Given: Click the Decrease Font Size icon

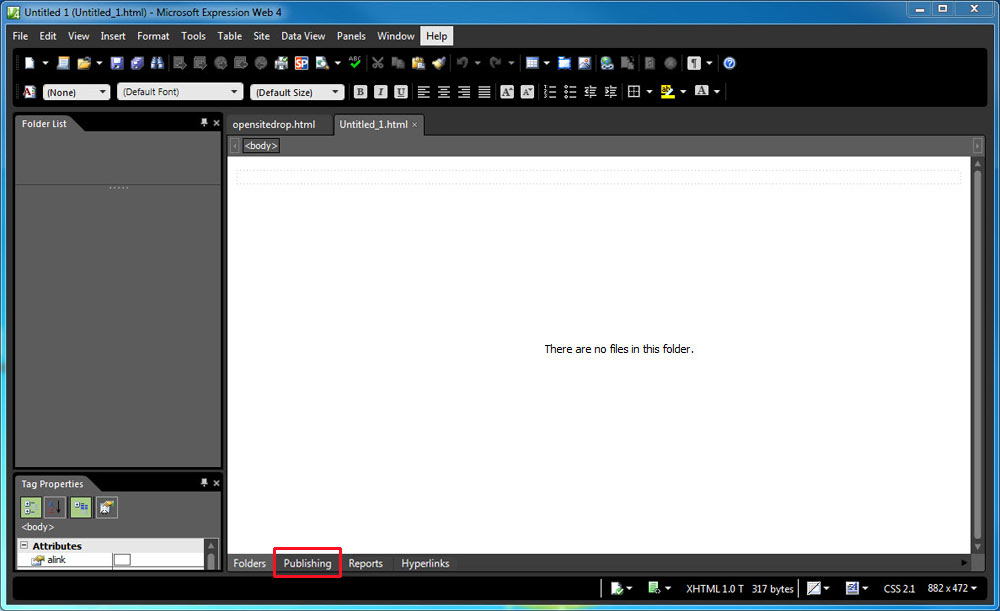Looking at the screenshot, I should point(527,92).
